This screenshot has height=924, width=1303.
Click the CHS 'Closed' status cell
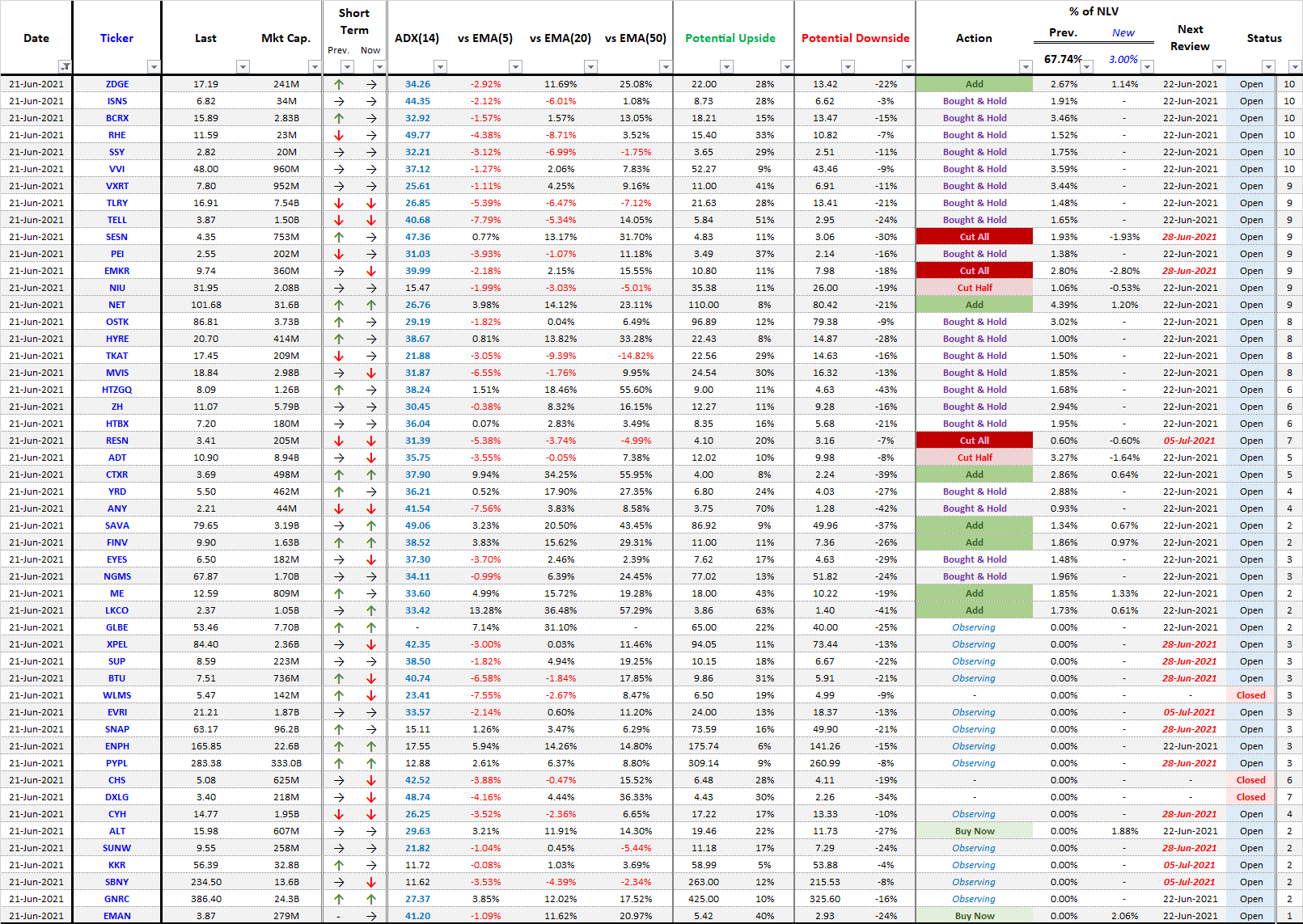(1250, 780)
